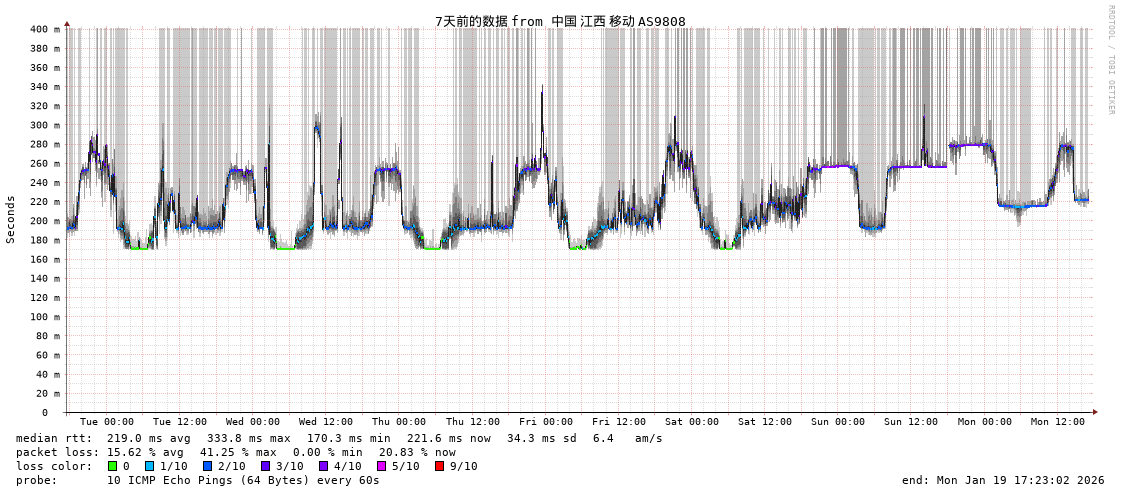Click the 3/10 loss color swatch

click(266, 466)
